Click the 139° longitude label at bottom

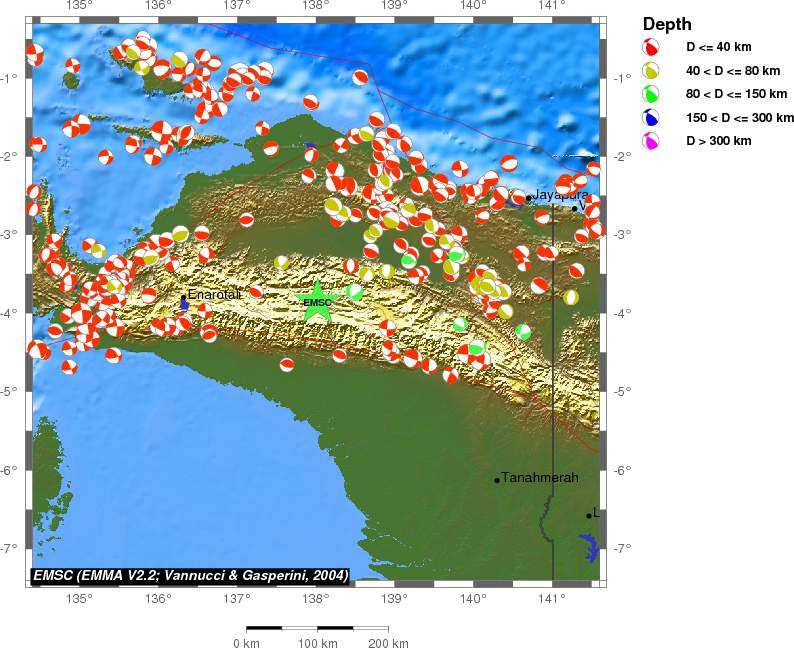(394, 599)
